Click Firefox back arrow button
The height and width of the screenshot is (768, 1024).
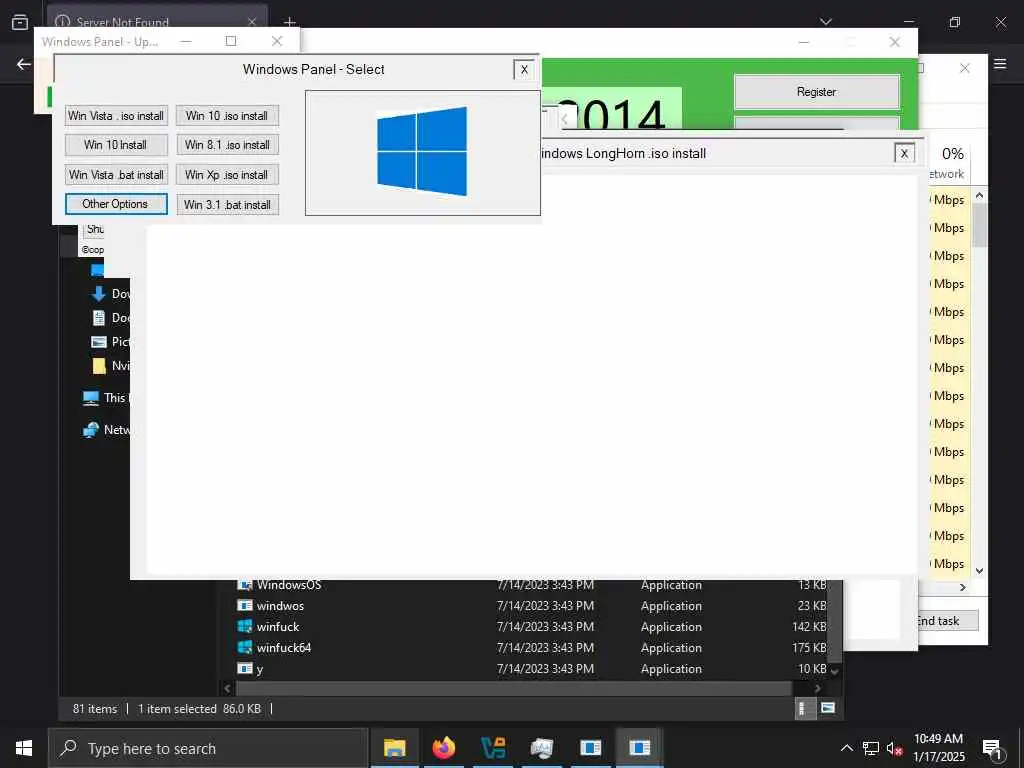[24, 64]
